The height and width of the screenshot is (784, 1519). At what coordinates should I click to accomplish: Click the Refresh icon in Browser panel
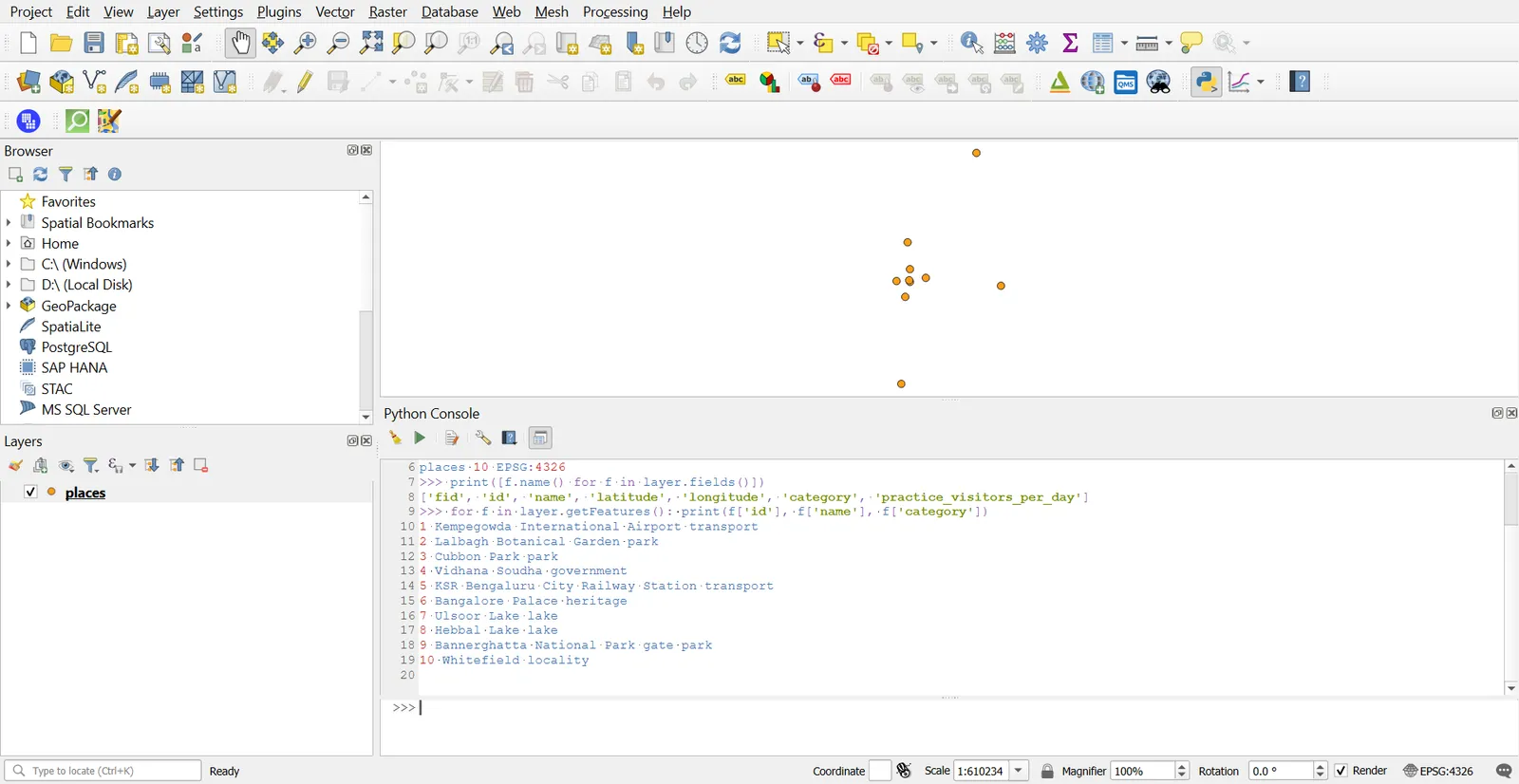click(x=41, y=175)
